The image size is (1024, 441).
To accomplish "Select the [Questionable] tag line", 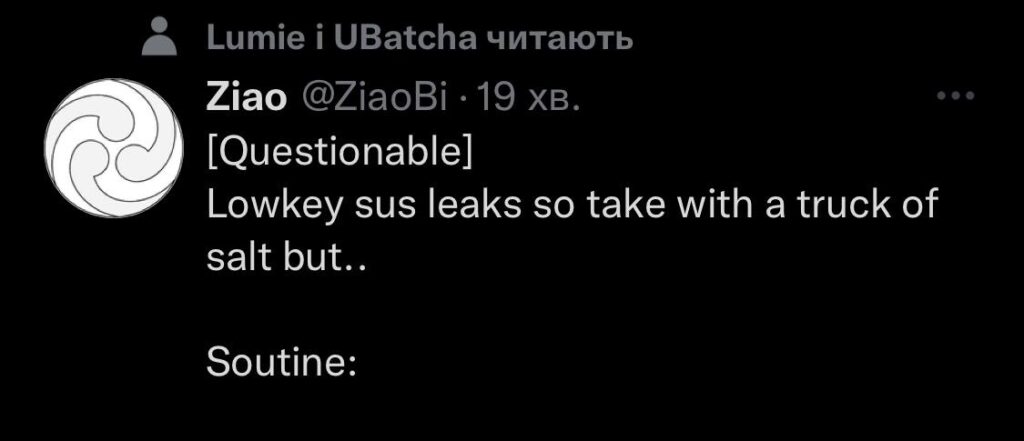I will click(x=340, y=154).
